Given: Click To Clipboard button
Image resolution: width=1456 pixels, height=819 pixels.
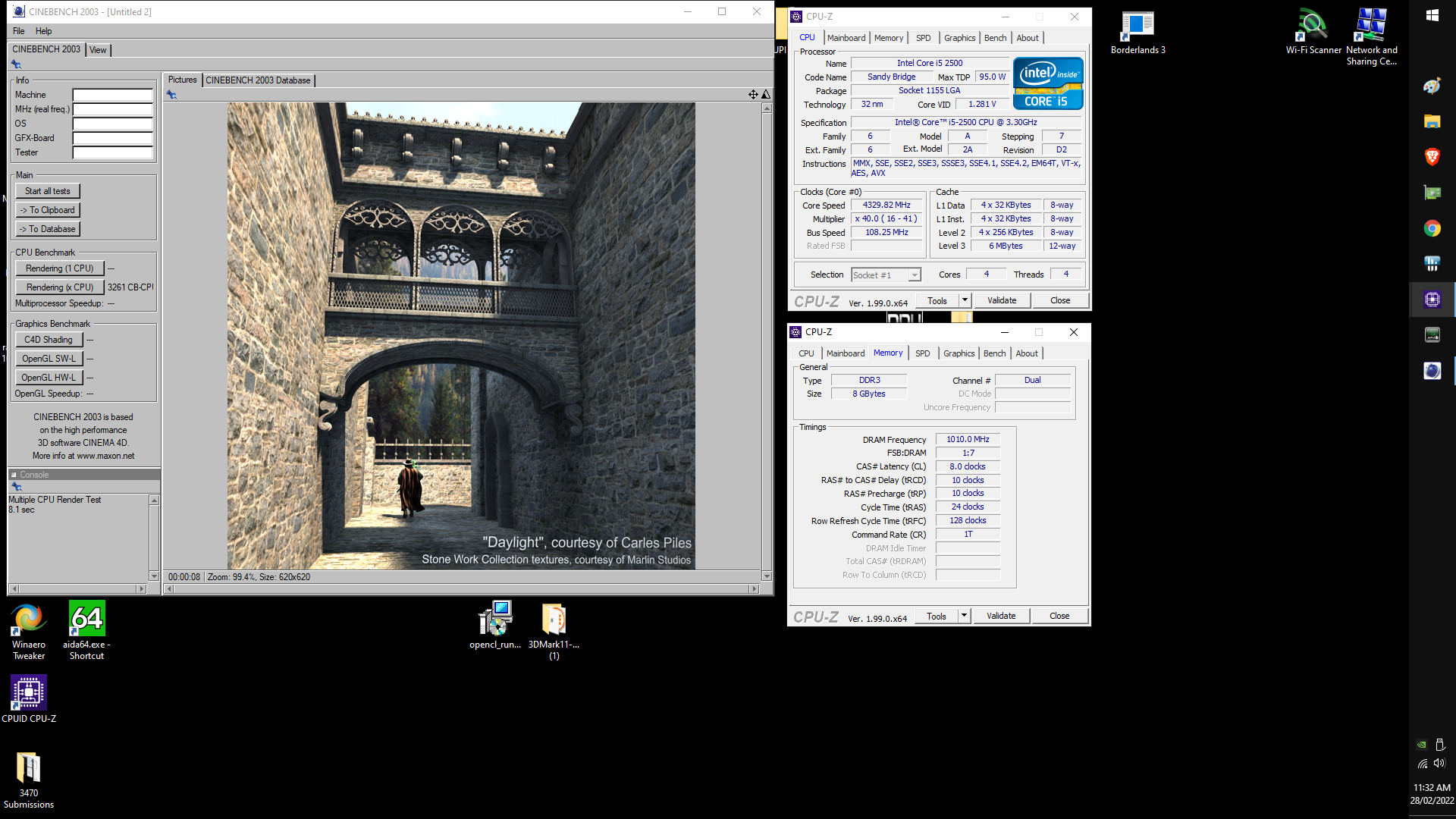Looking at the screenshot, I should point(48,210).
